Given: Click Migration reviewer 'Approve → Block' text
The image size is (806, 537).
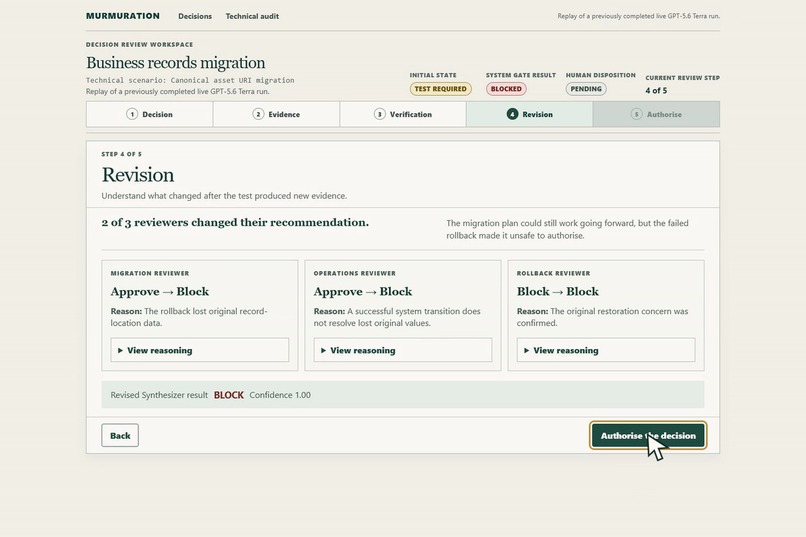Looking at the screenshot, I should [x=160, y=291].
